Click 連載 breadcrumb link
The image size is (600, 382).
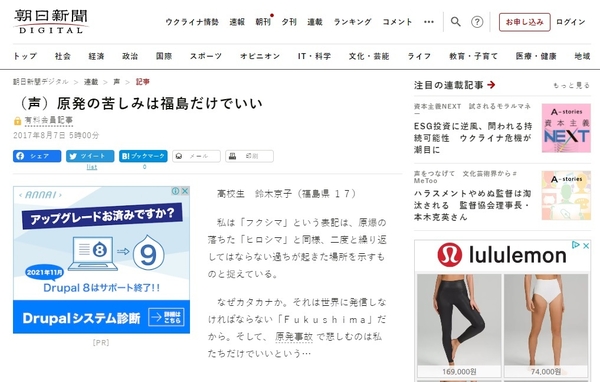point(91,82)
